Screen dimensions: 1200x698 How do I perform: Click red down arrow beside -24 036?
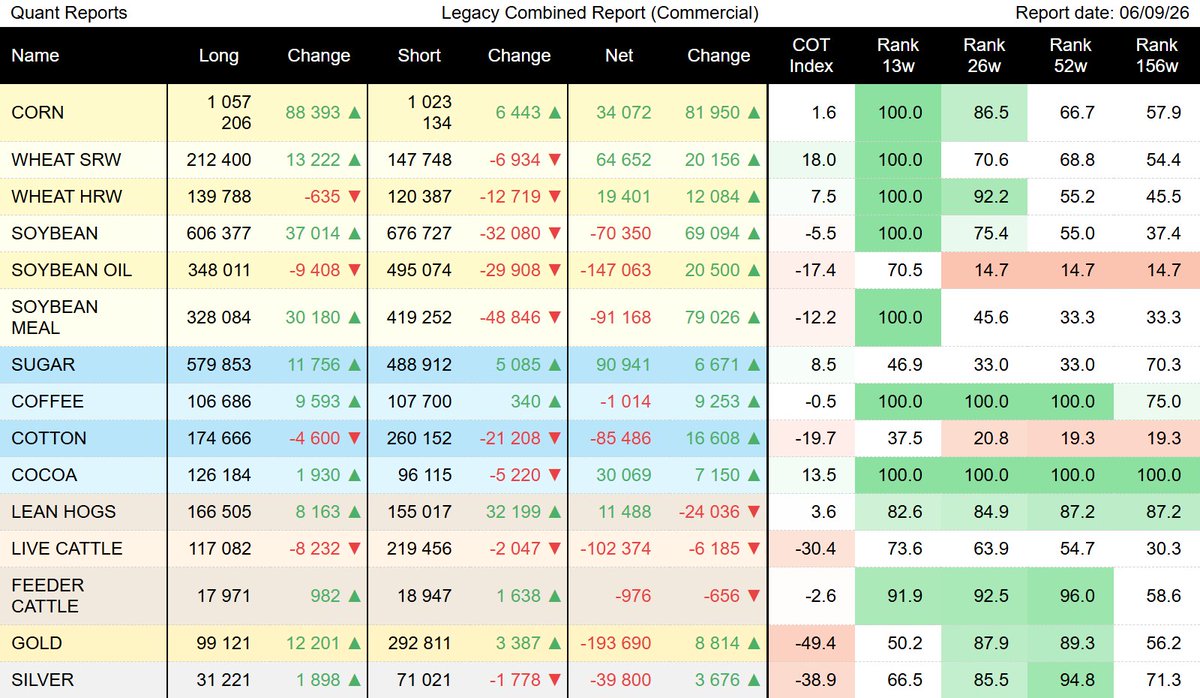[x=753, y=512]
